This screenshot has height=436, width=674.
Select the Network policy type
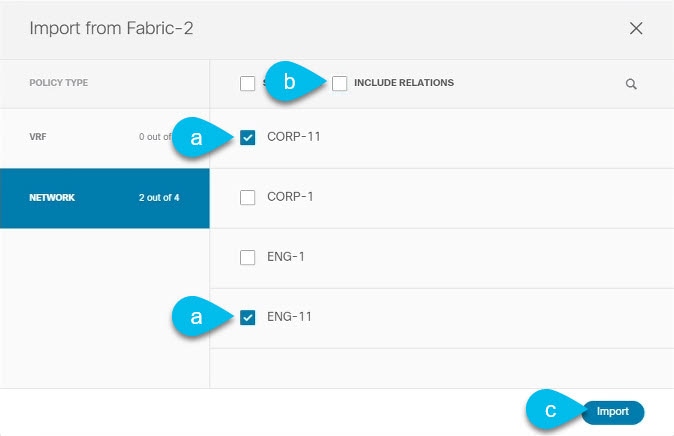105,198
